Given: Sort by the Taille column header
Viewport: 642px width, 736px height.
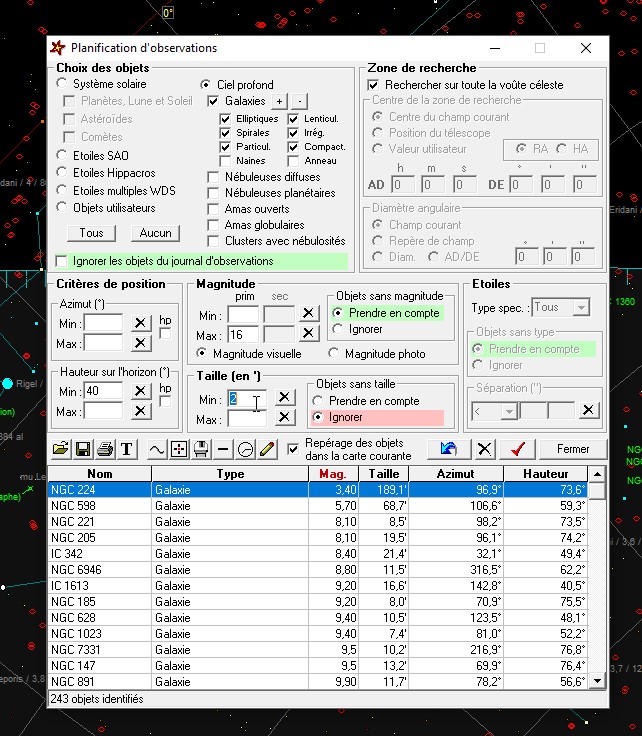Looking at the screenshot, I should click(x=383, y=474).
